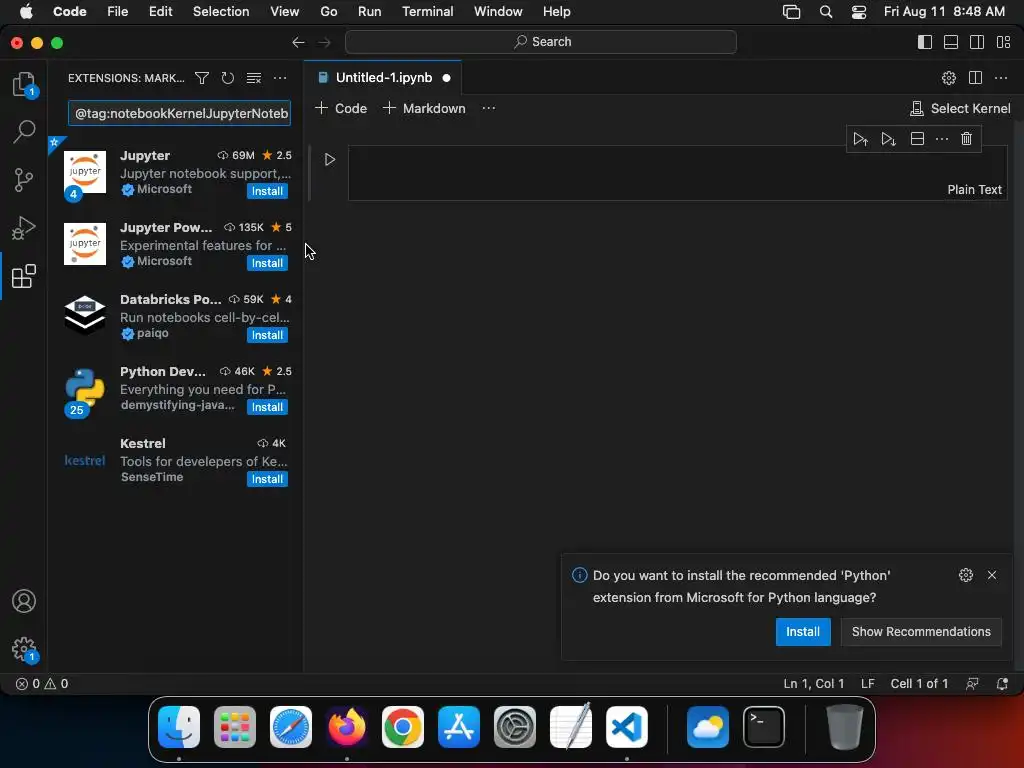Refresh the extensions list
The width and height of the screenshot is (1024, 768).
point(227,78)
